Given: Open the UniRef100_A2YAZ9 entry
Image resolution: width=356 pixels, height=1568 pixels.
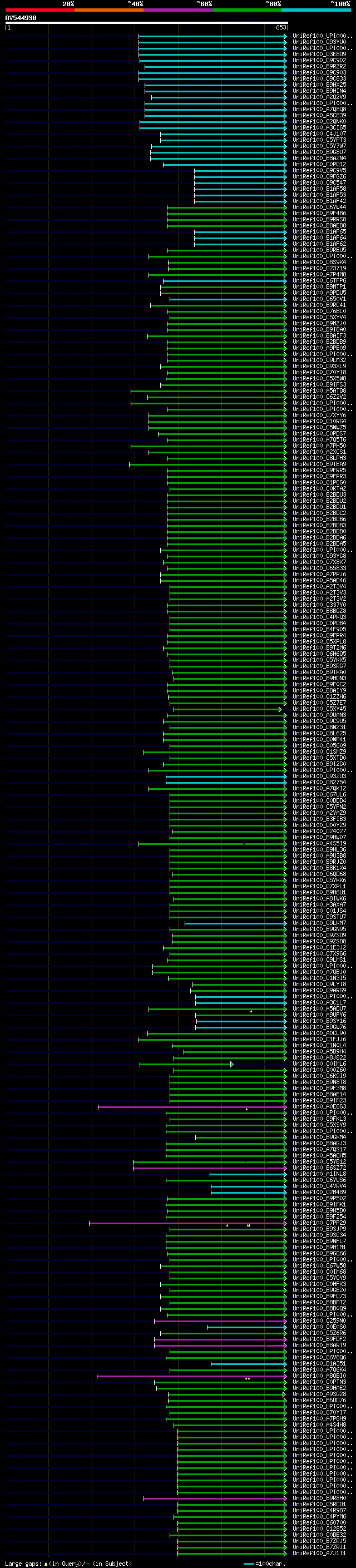Looking at the screenshot, I should pyautogui.click(x=319, y=813).
